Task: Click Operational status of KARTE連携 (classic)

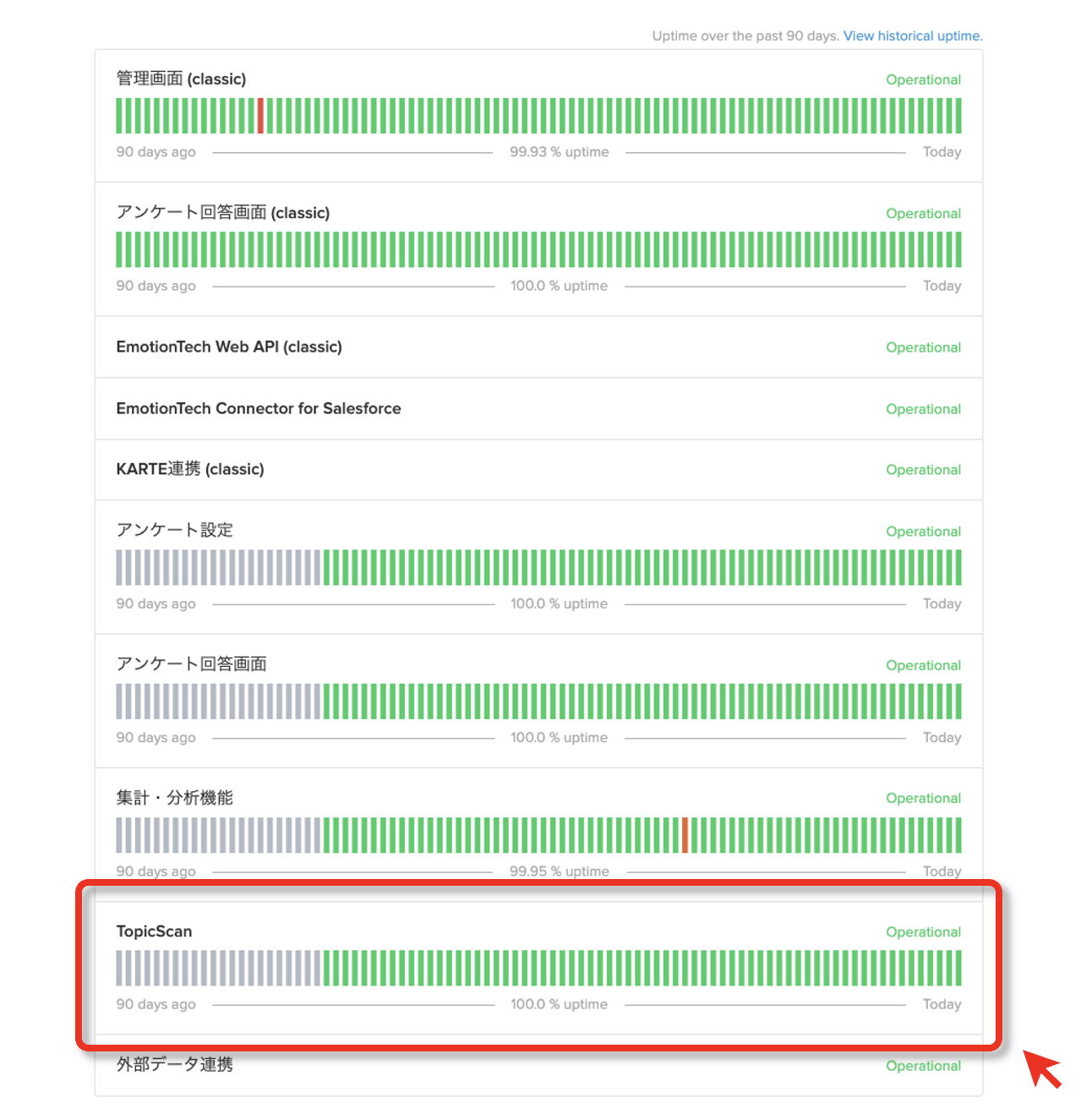Action: [923, 470]
